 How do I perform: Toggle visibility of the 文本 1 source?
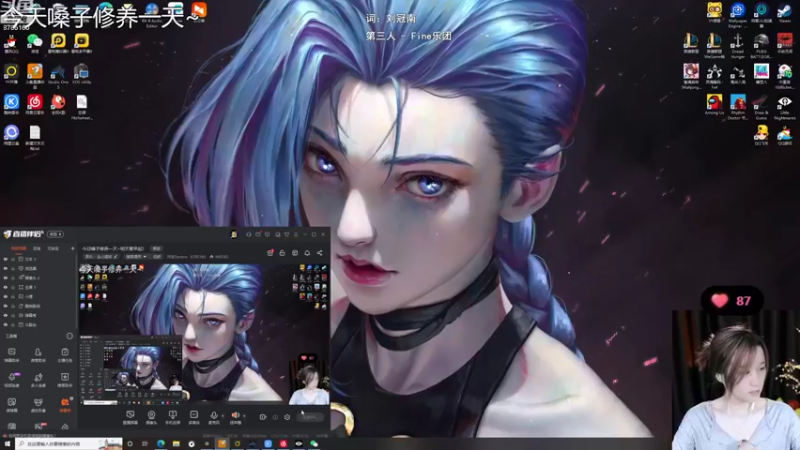point(6,259)
